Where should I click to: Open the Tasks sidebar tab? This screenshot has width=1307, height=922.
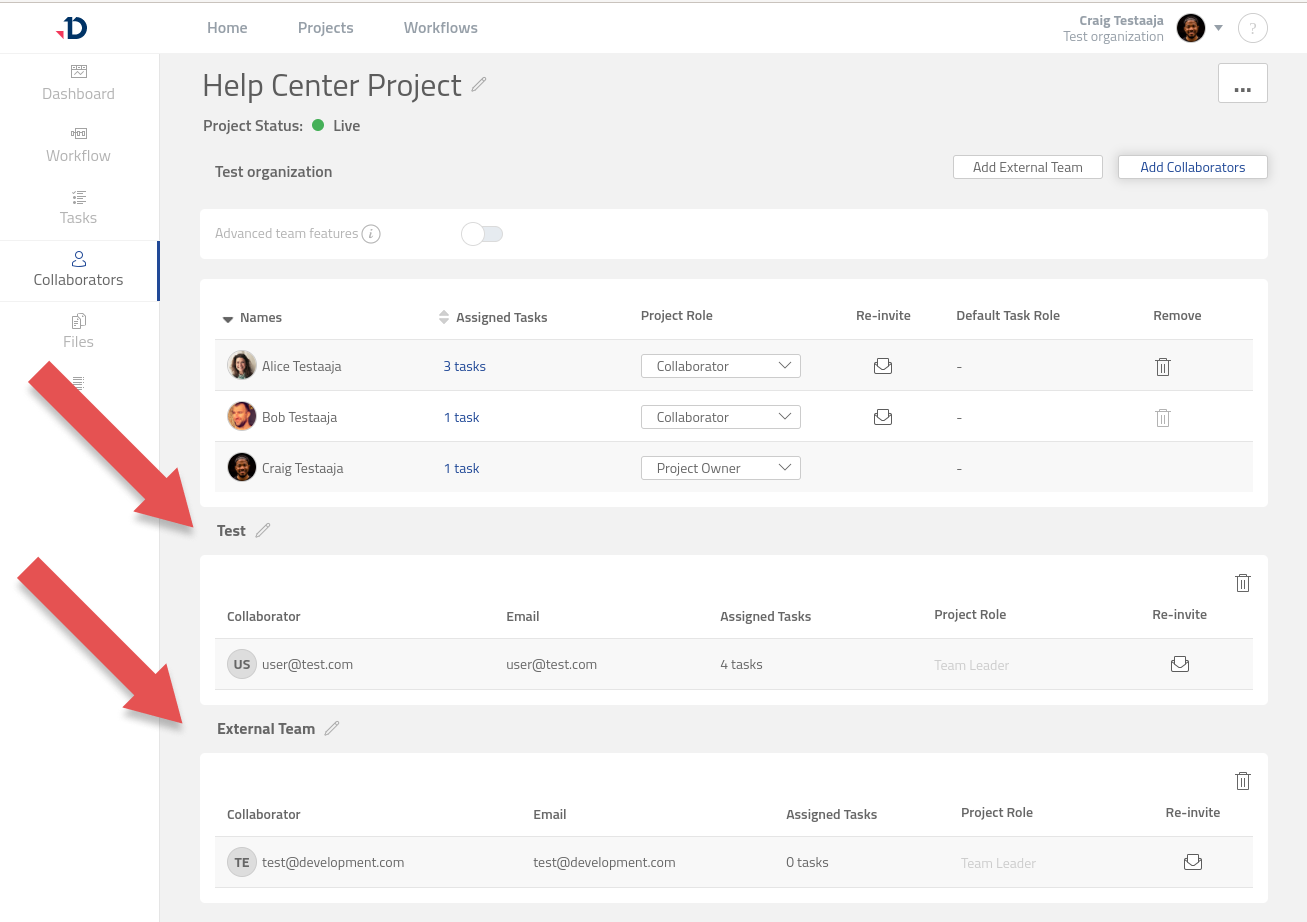pyautogui.click(x=78, y=207)
